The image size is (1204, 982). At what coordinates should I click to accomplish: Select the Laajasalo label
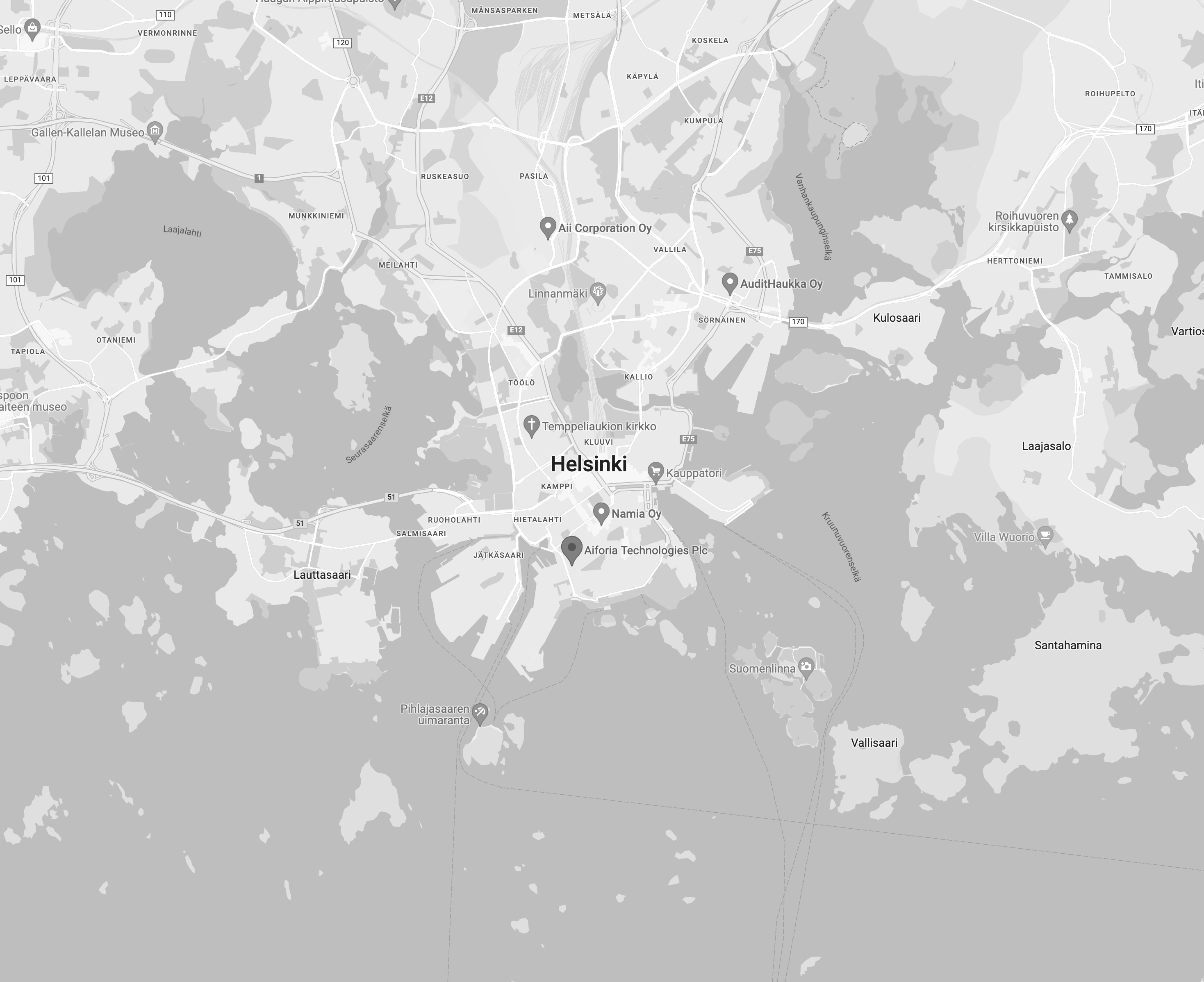tap(1046, 446)
